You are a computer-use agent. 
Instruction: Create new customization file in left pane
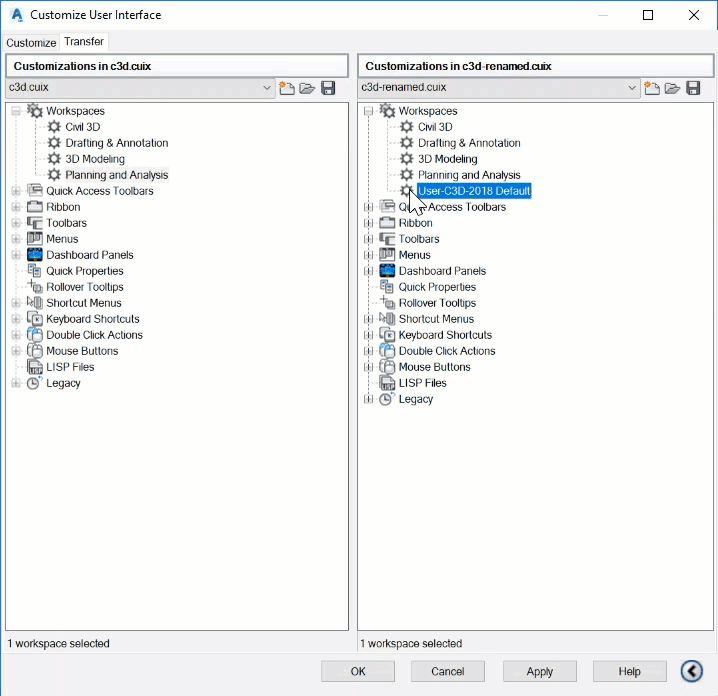click(287, 87)
